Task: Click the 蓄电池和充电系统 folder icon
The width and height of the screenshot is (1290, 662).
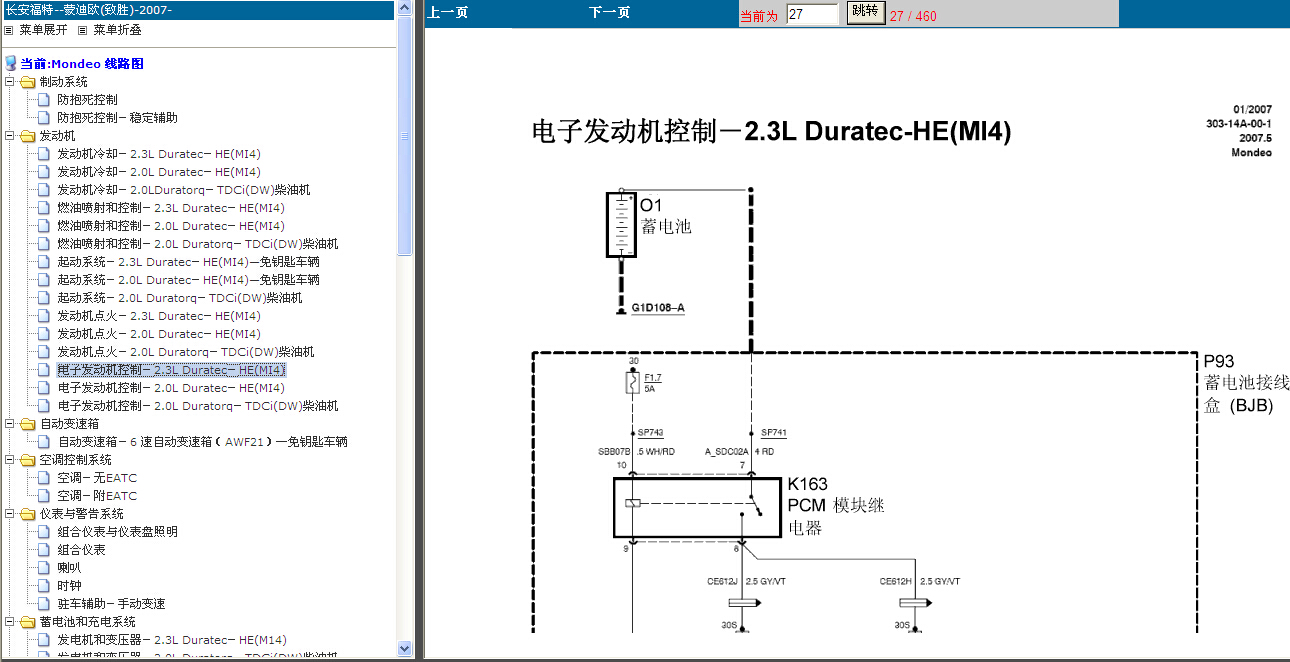Action: coord(28,622)
